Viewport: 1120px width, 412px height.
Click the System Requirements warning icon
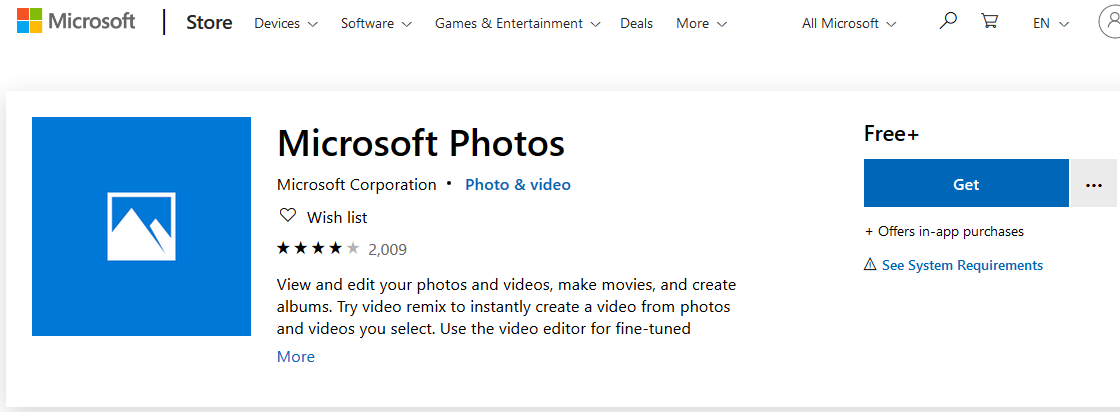[x=869, y=265]
